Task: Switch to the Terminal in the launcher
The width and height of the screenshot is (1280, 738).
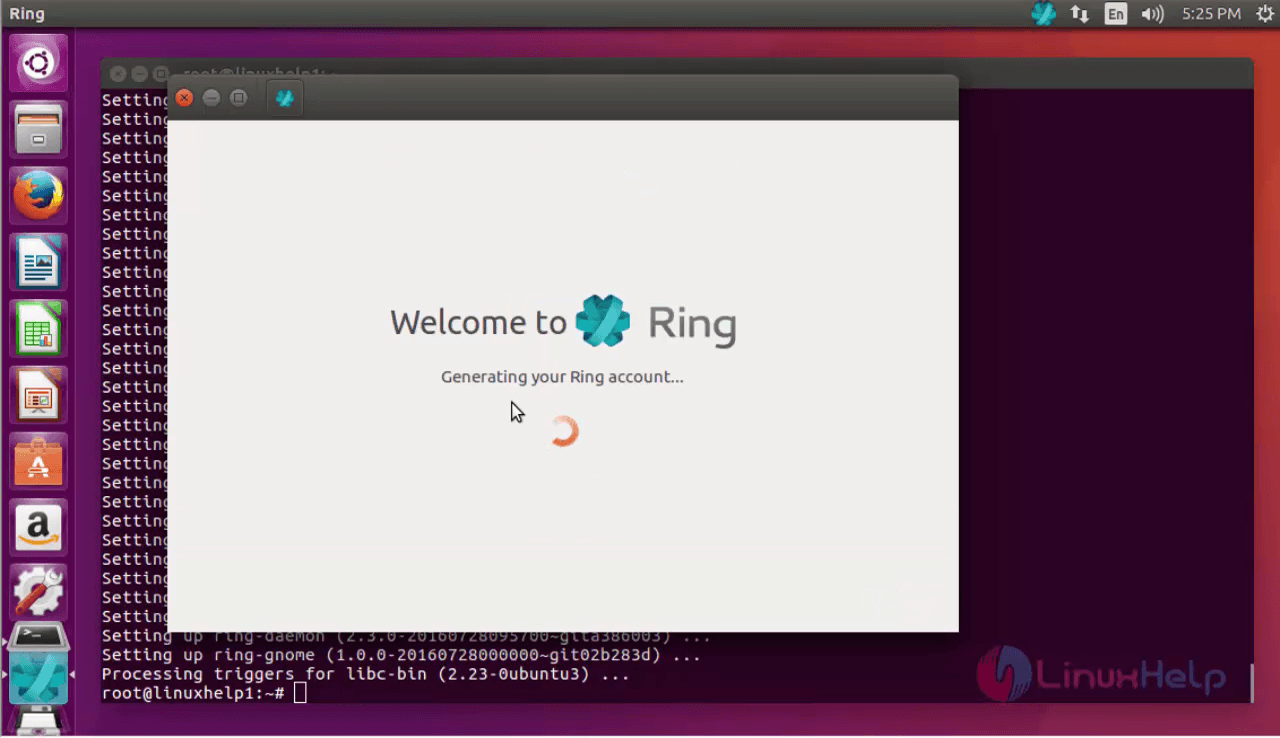Action: [39, 636]
